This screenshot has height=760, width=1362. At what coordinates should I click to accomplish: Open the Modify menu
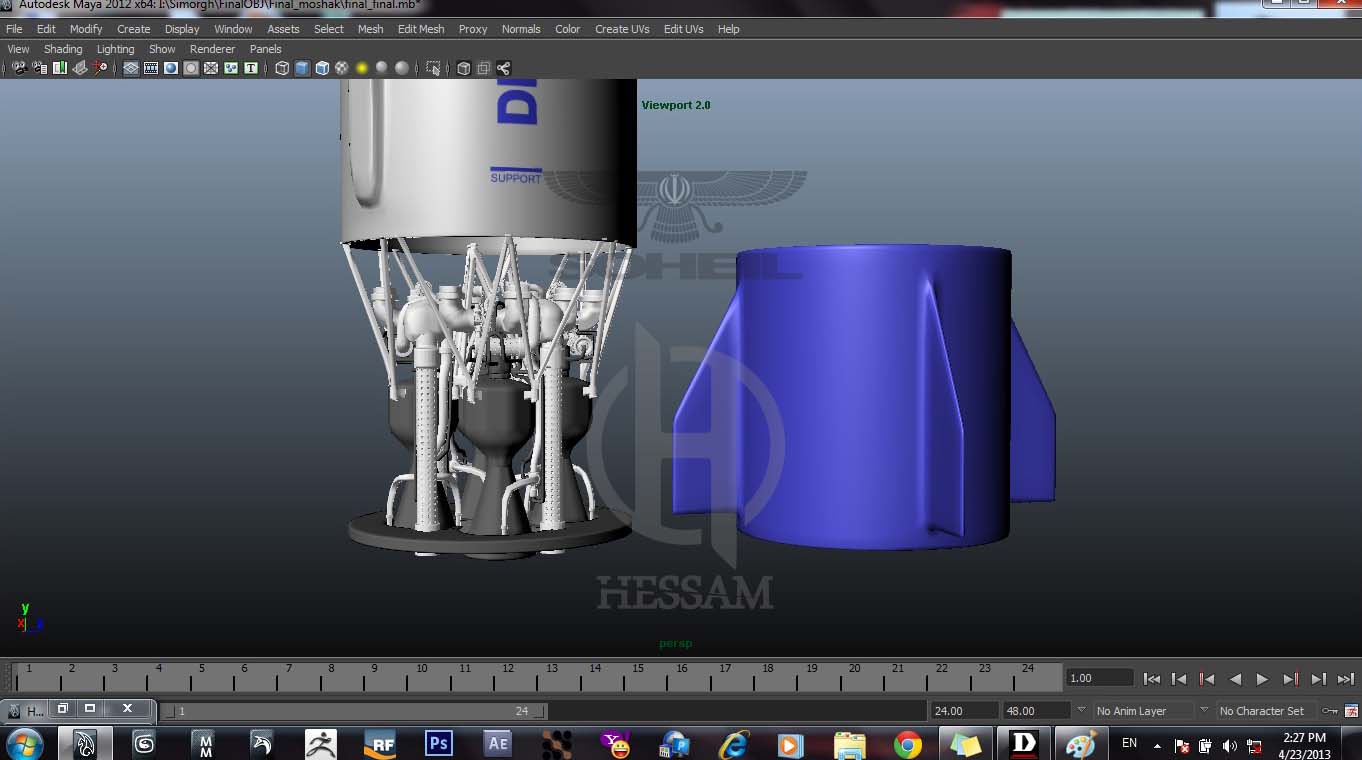tap(86, 29)
